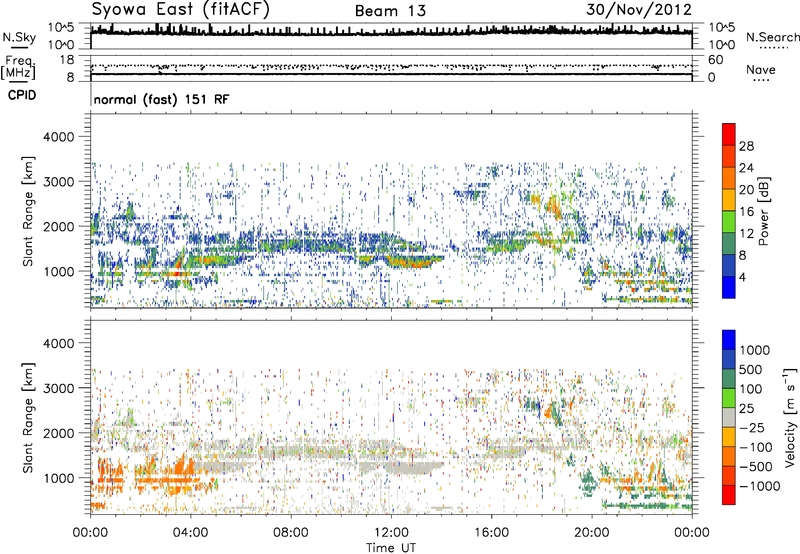Image resolution: width=800 pixels, height=554 pixels.
Task: Click the "Time UT" axis label
Action: (x=391, y=547)
